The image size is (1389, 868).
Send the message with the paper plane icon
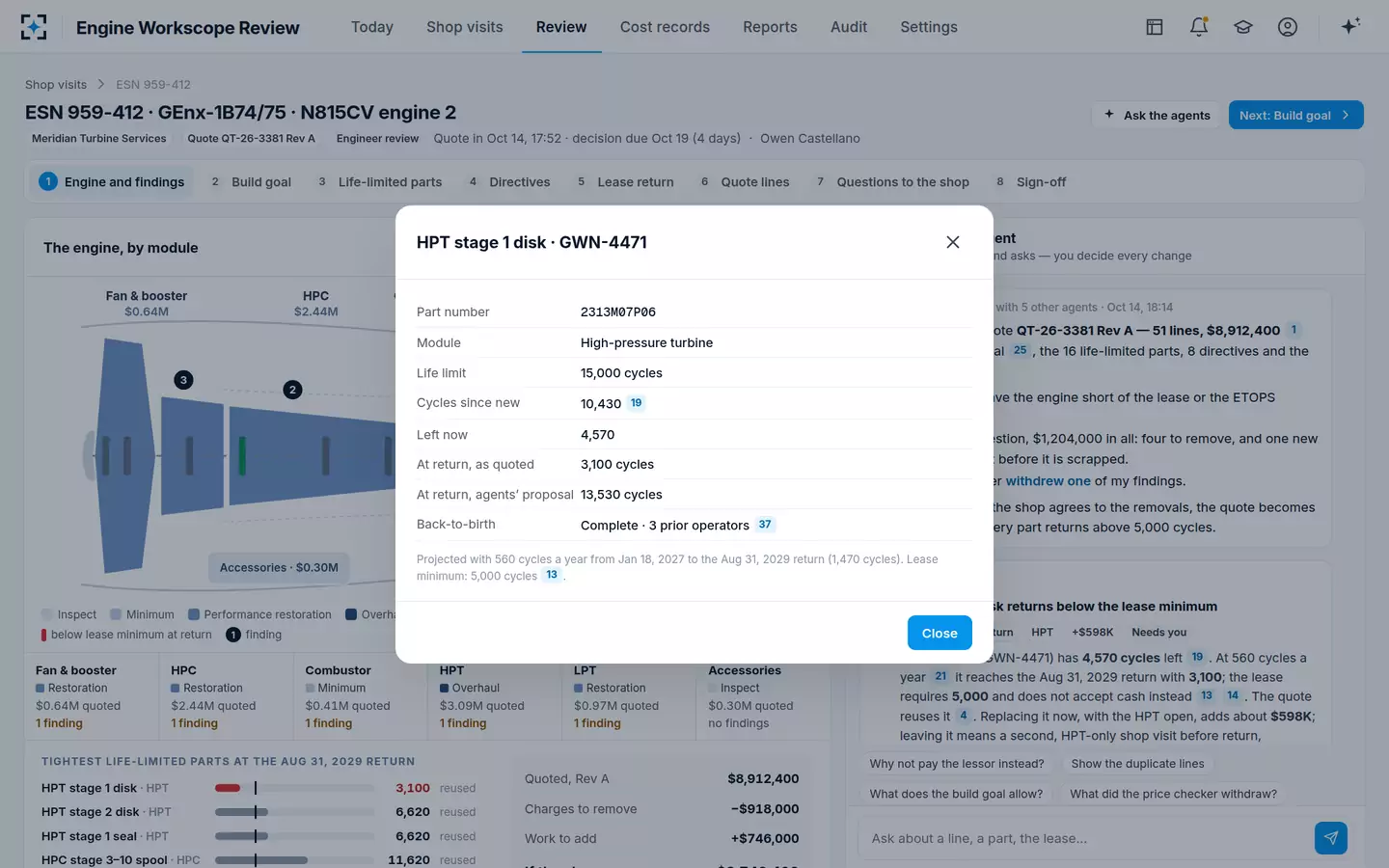coord(1331,838)
